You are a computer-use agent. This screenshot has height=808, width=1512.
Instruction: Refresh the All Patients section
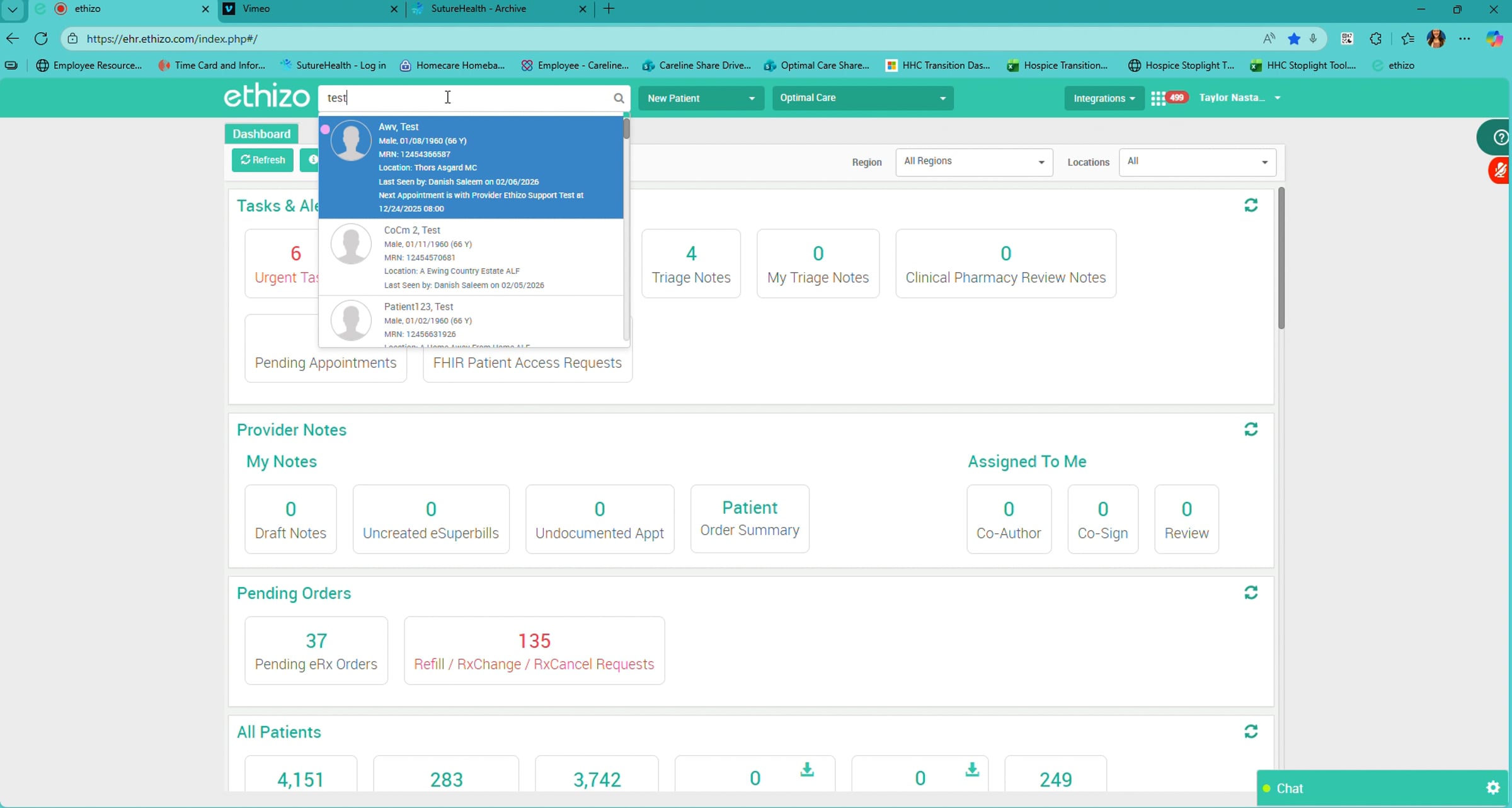[1251, 731]
